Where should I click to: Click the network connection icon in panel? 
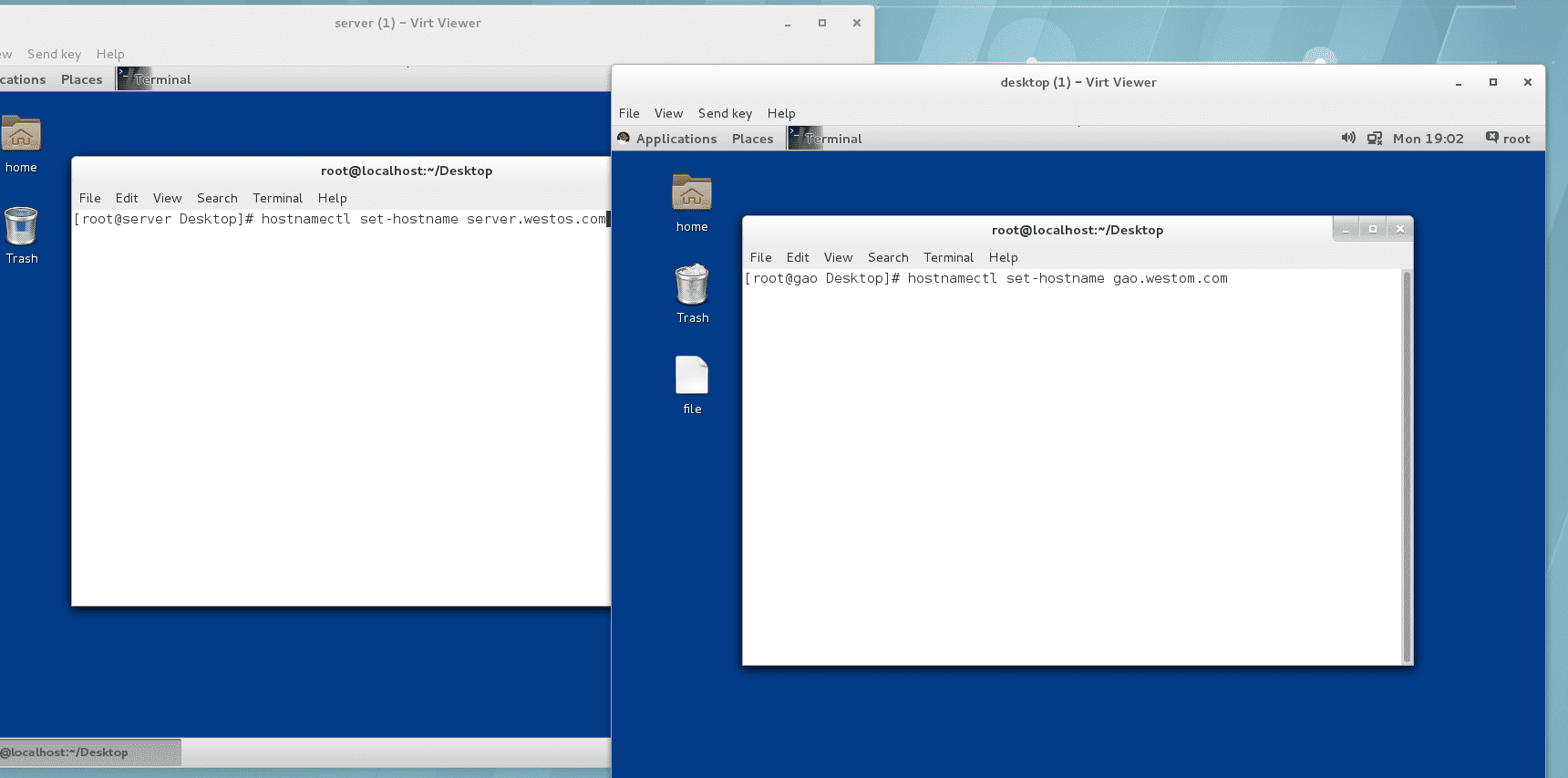pos(1375,139)
